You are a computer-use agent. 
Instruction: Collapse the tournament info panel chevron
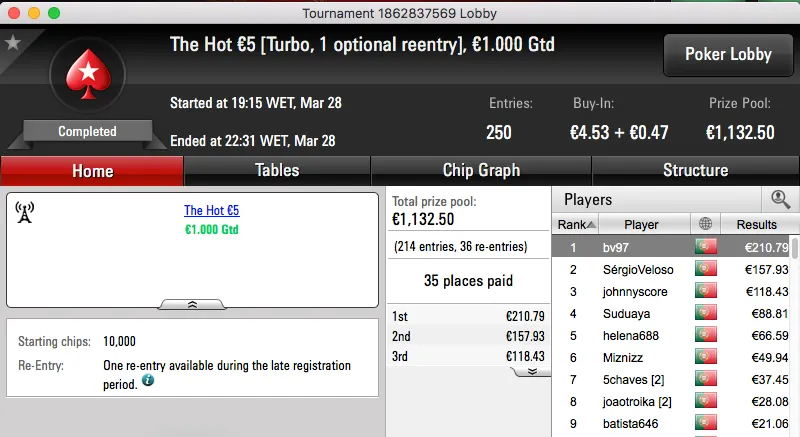[x=192, y=304]
